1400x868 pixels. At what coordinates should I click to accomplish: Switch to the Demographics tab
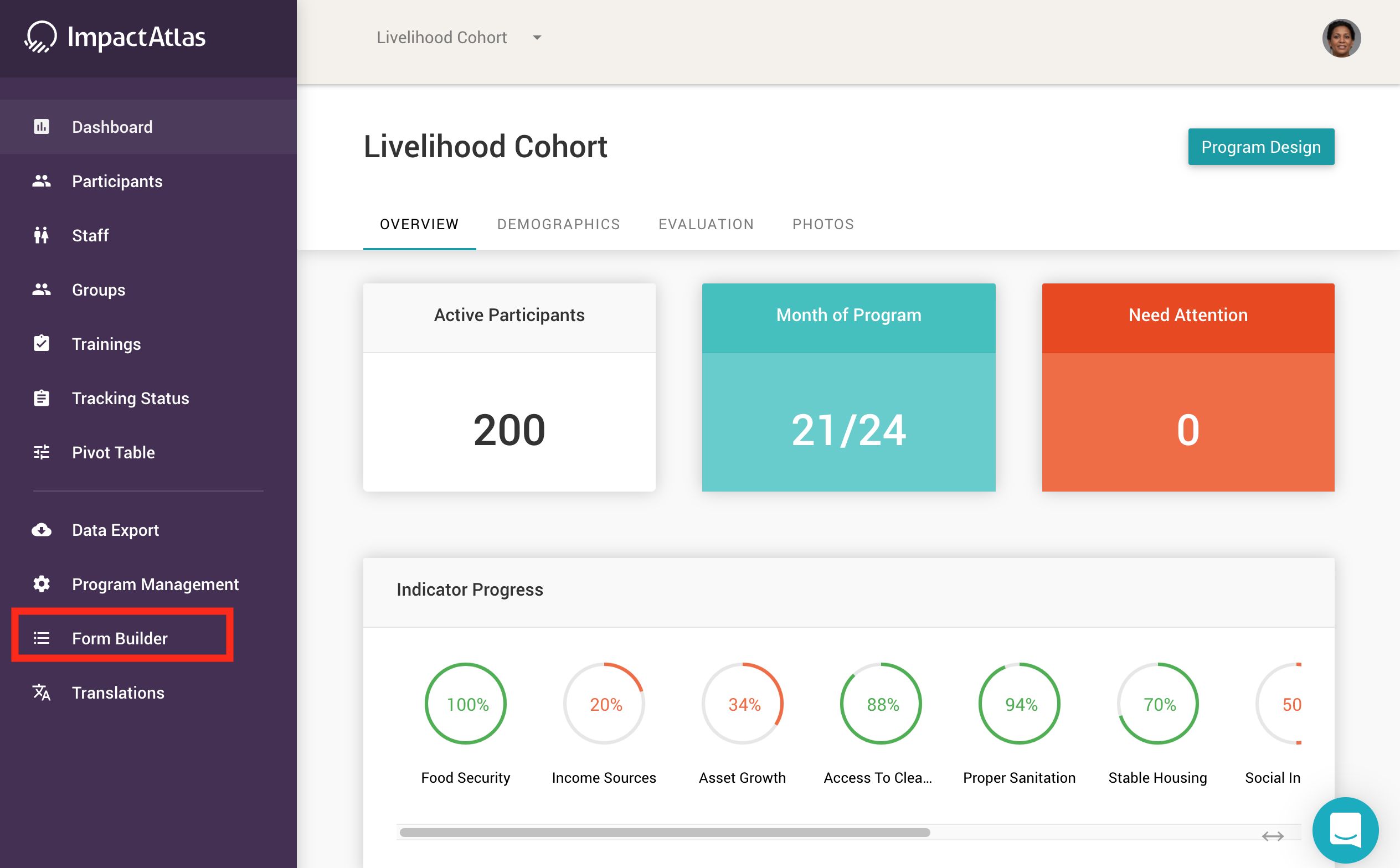tap(558, 224)
